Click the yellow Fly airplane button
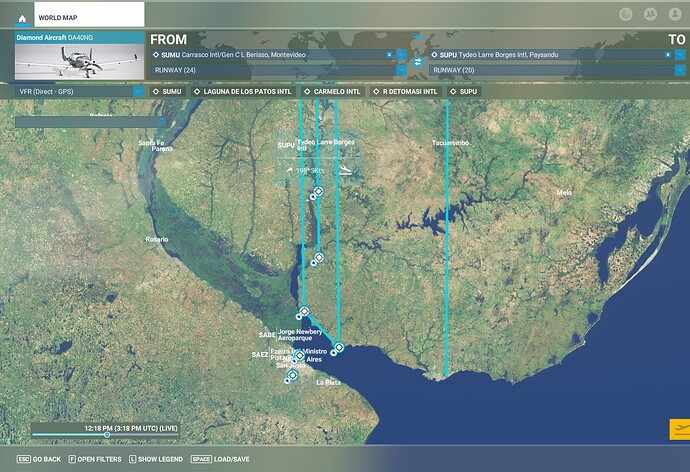The image size is (690, 472). coord(677,431)
